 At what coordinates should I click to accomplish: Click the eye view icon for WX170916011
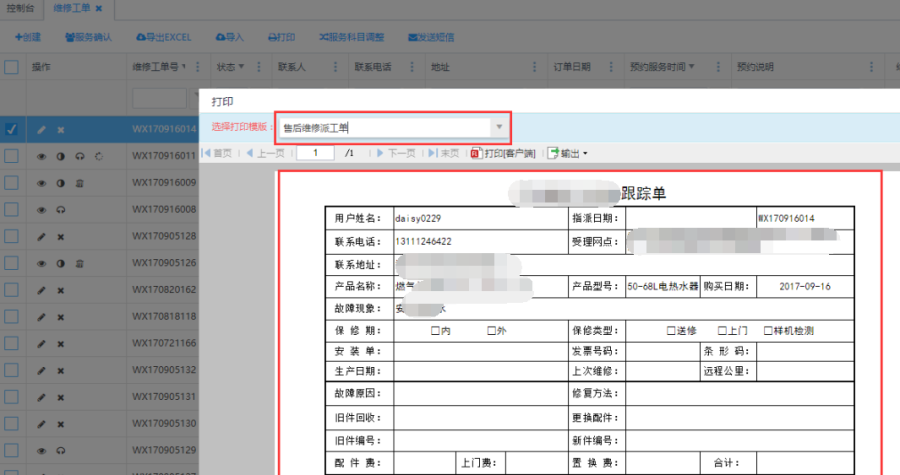(x=41, y=156)
